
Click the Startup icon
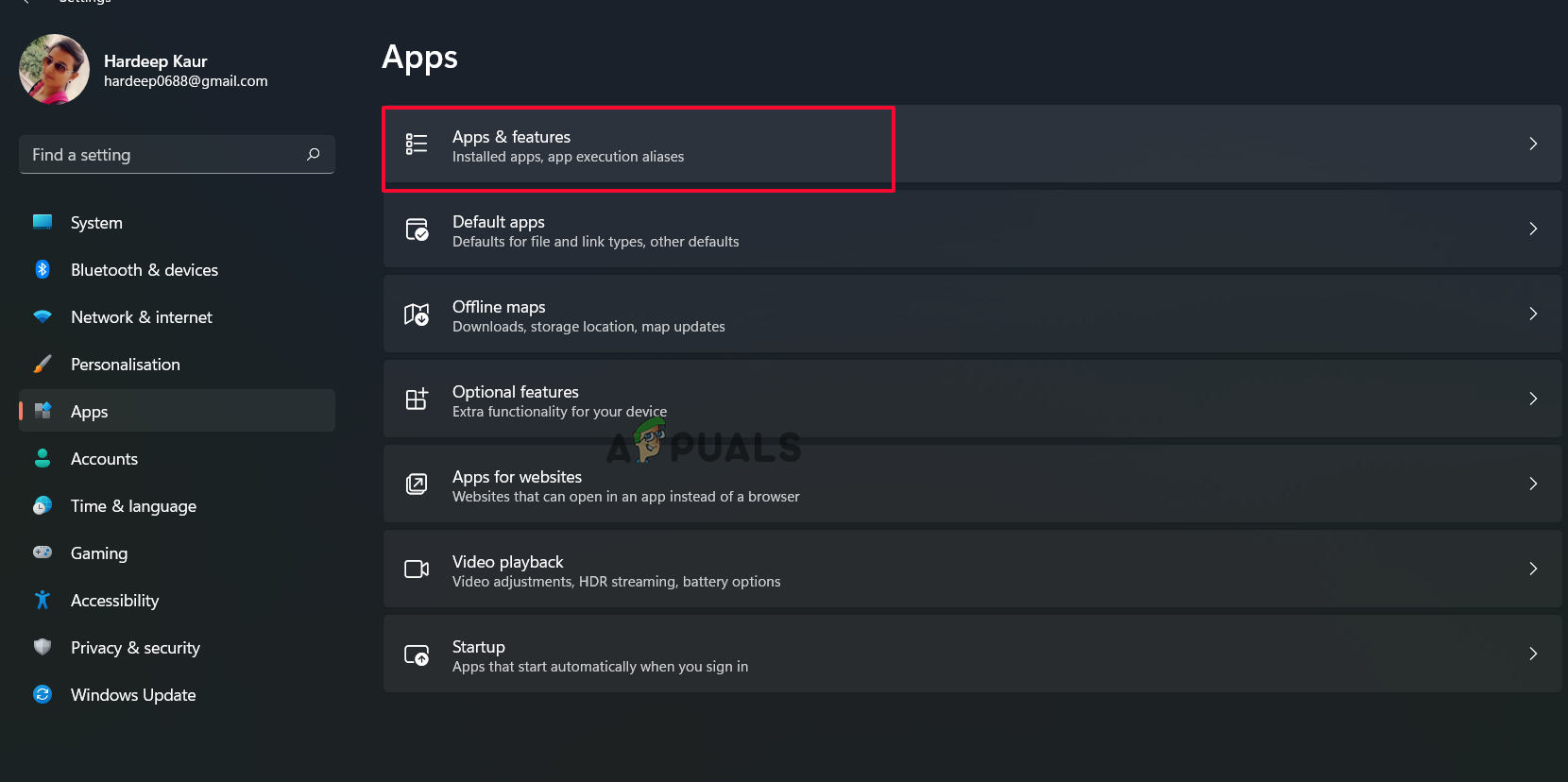(417, 654)
